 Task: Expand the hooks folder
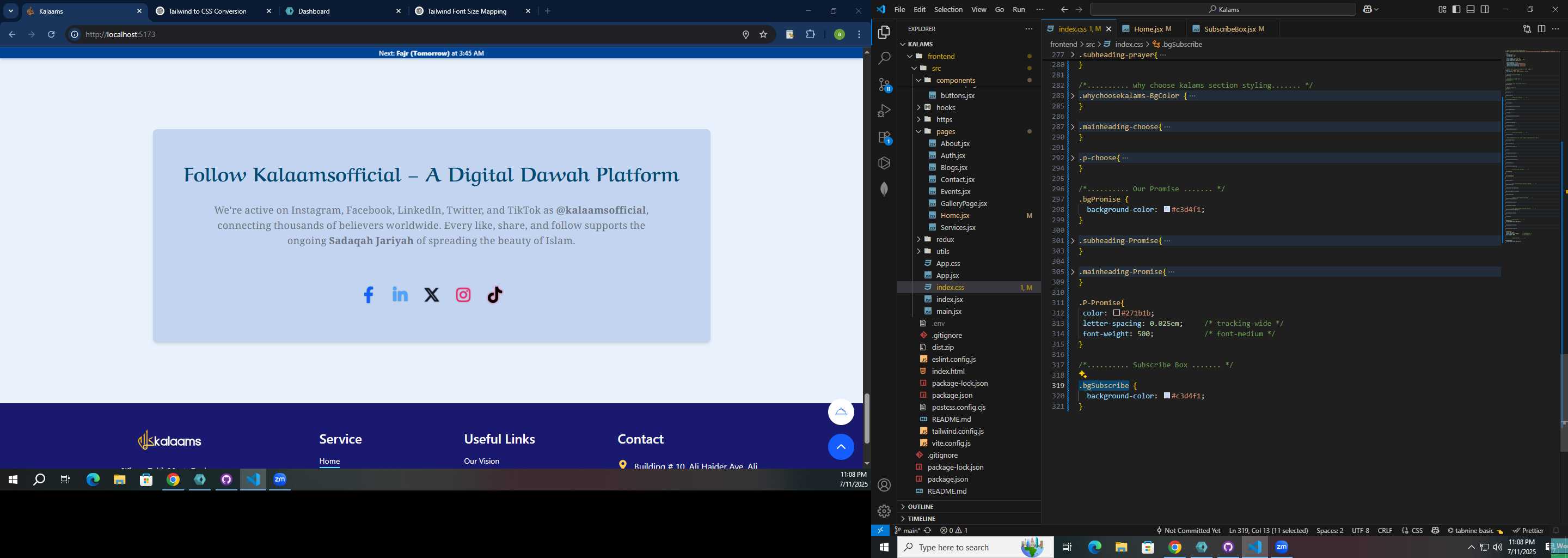click(x=918, y=107)
